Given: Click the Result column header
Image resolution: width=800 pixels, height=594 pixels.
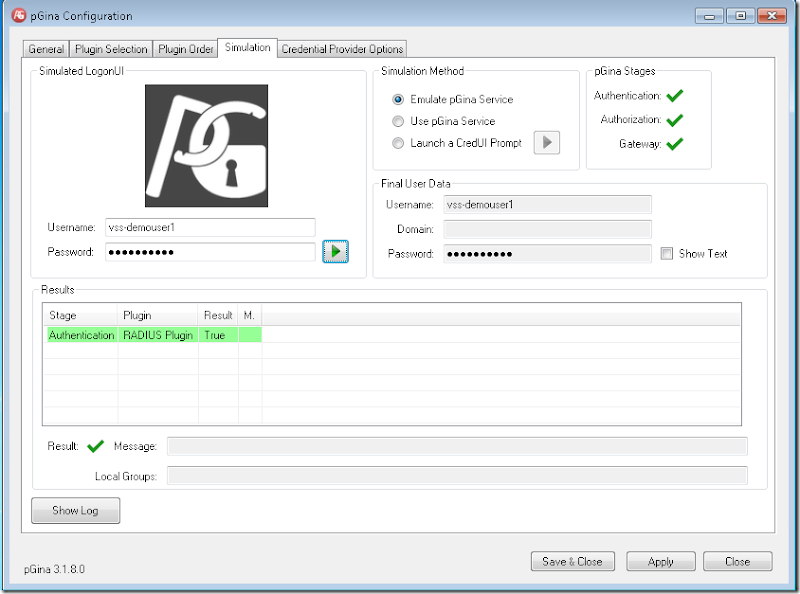Looking at the screenshot, I should 218,315.
